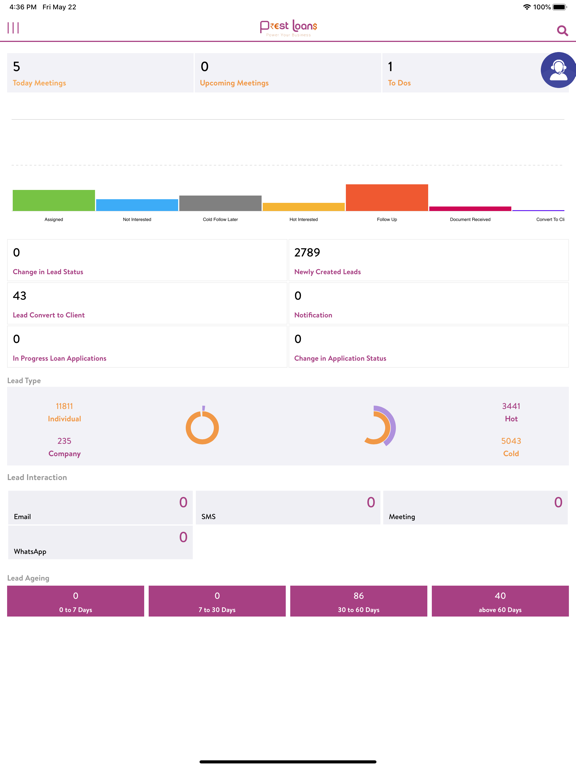Open the SMS interaction card

288,508
